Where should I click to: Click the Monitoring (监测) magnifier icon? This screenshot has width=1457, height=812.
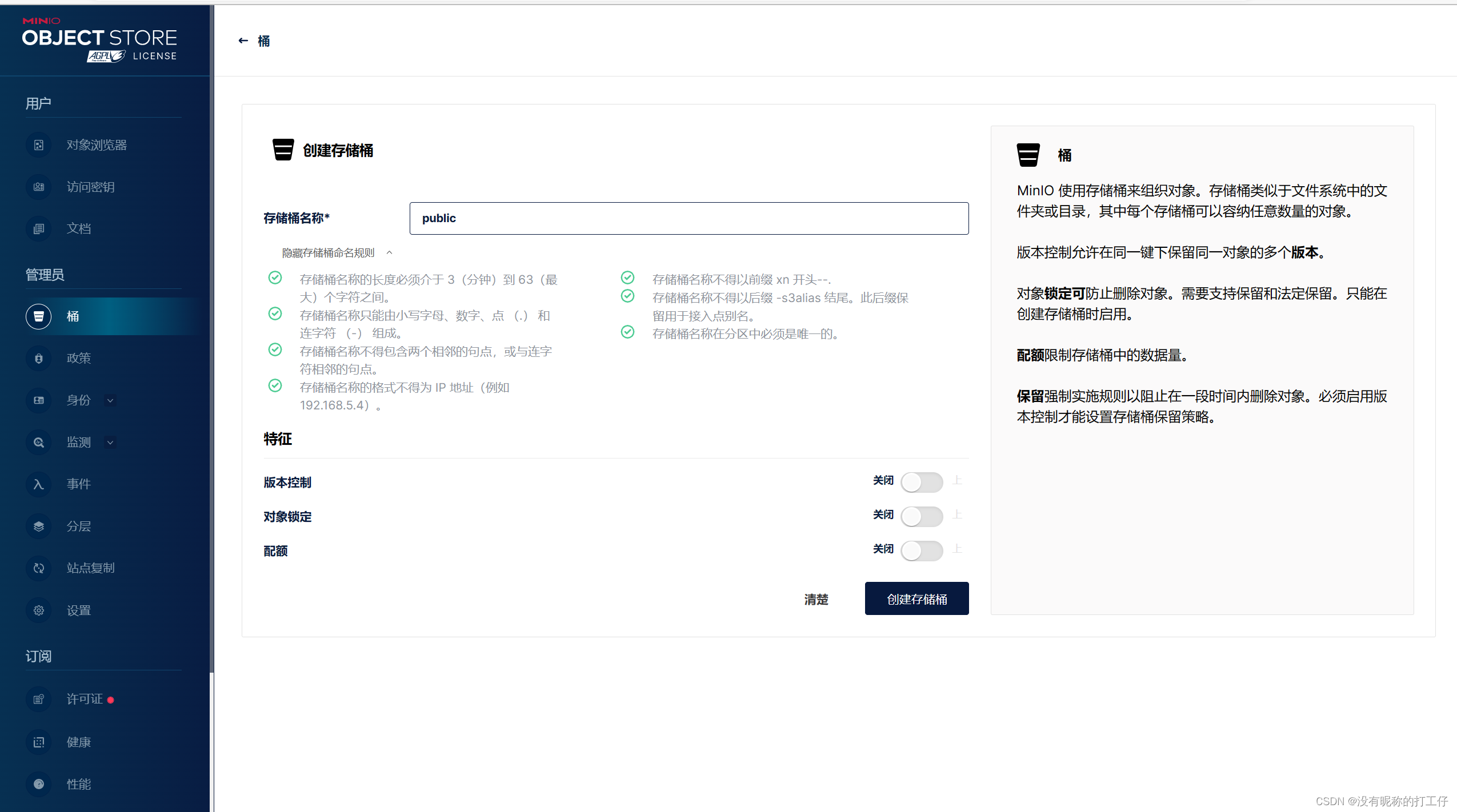click(x=39, y=442)
